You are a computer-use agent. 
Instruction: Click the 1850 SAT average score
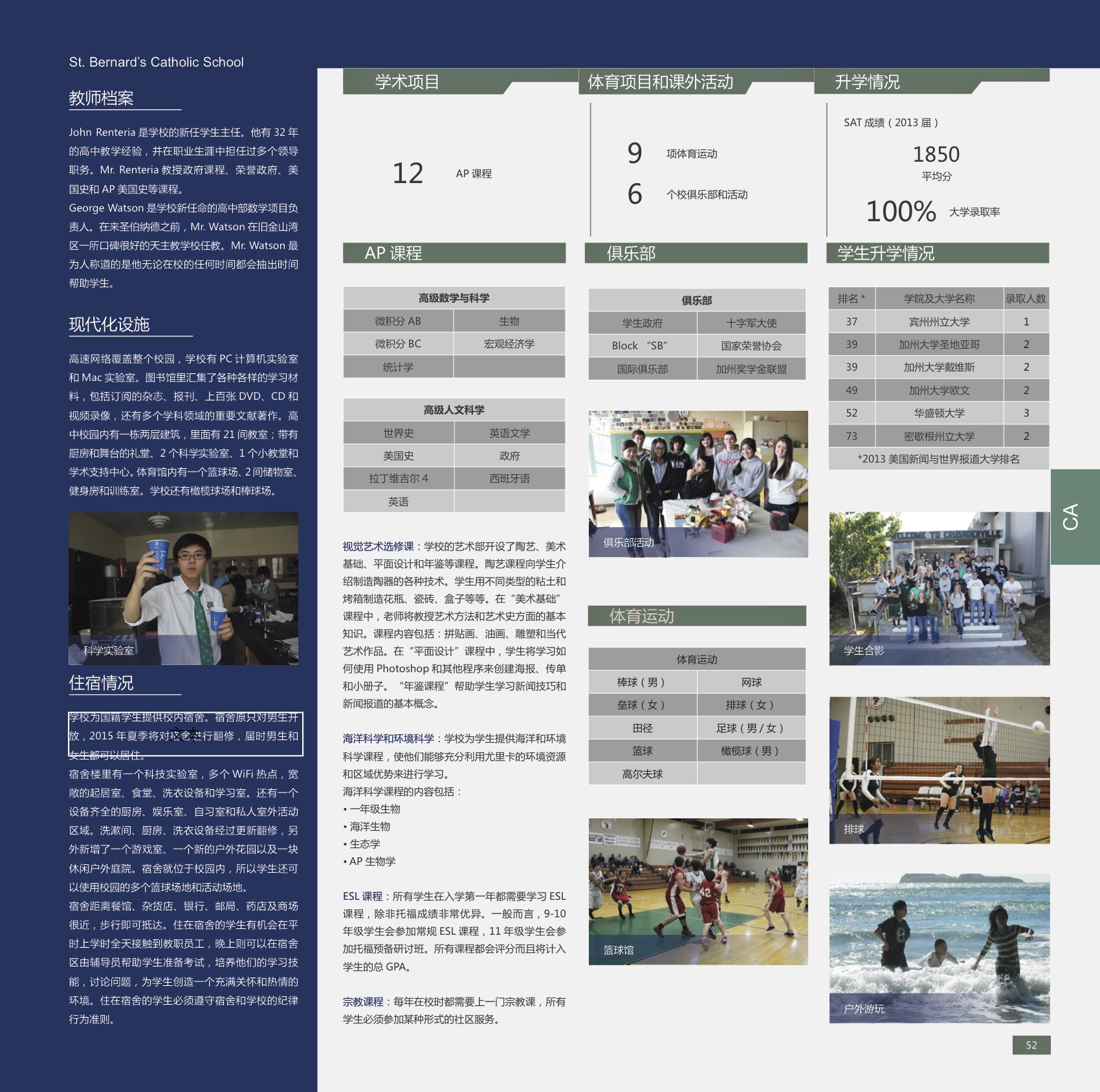tap(936, 155)
